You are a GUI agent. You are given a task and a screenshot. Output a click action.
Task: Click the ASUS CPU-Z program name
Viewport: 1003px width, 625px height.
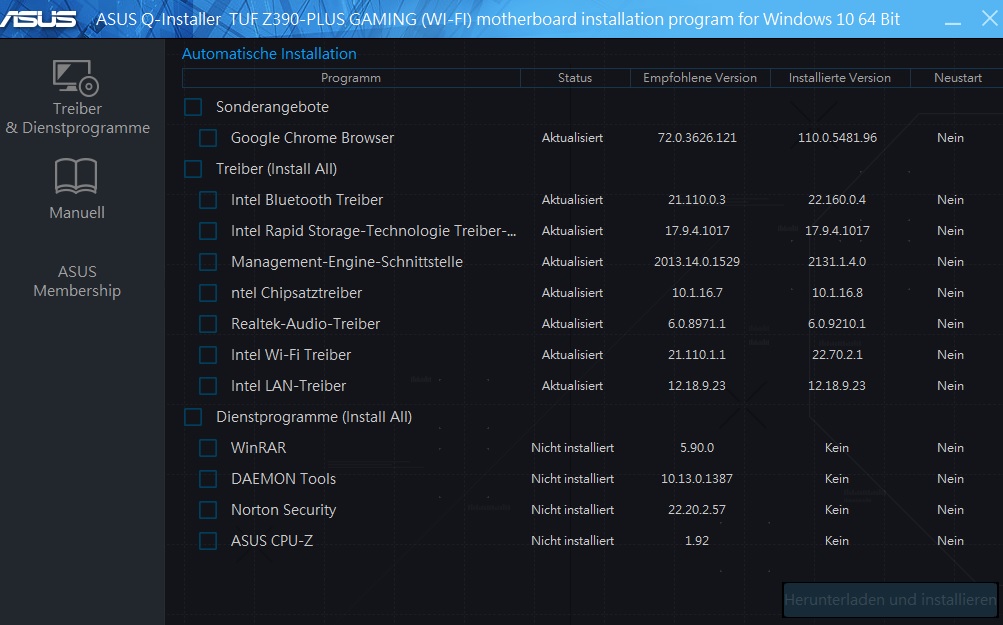click(272, 541)
